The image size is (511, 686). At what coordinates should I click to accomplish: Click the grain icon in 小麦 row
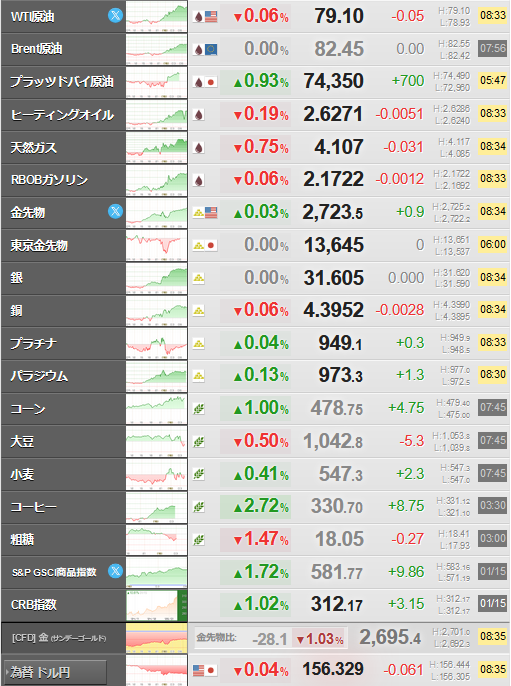pyautogui.click(x=199, y=474)
